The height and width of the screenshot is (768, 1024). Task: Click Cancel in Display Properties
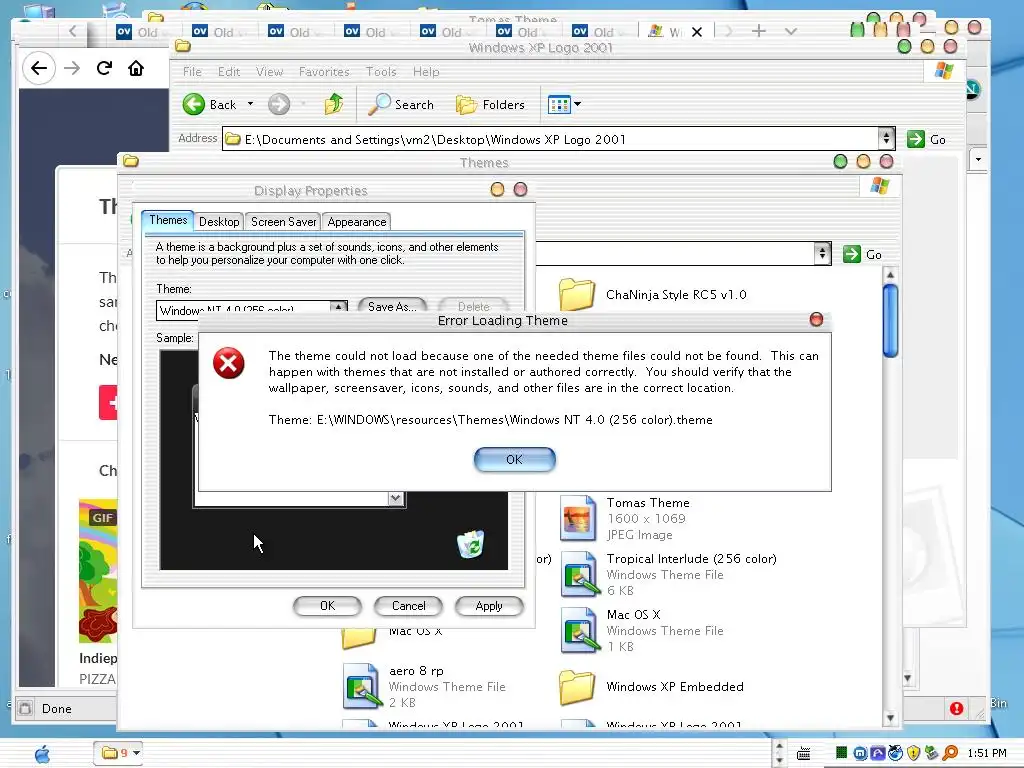coord(408,606)
